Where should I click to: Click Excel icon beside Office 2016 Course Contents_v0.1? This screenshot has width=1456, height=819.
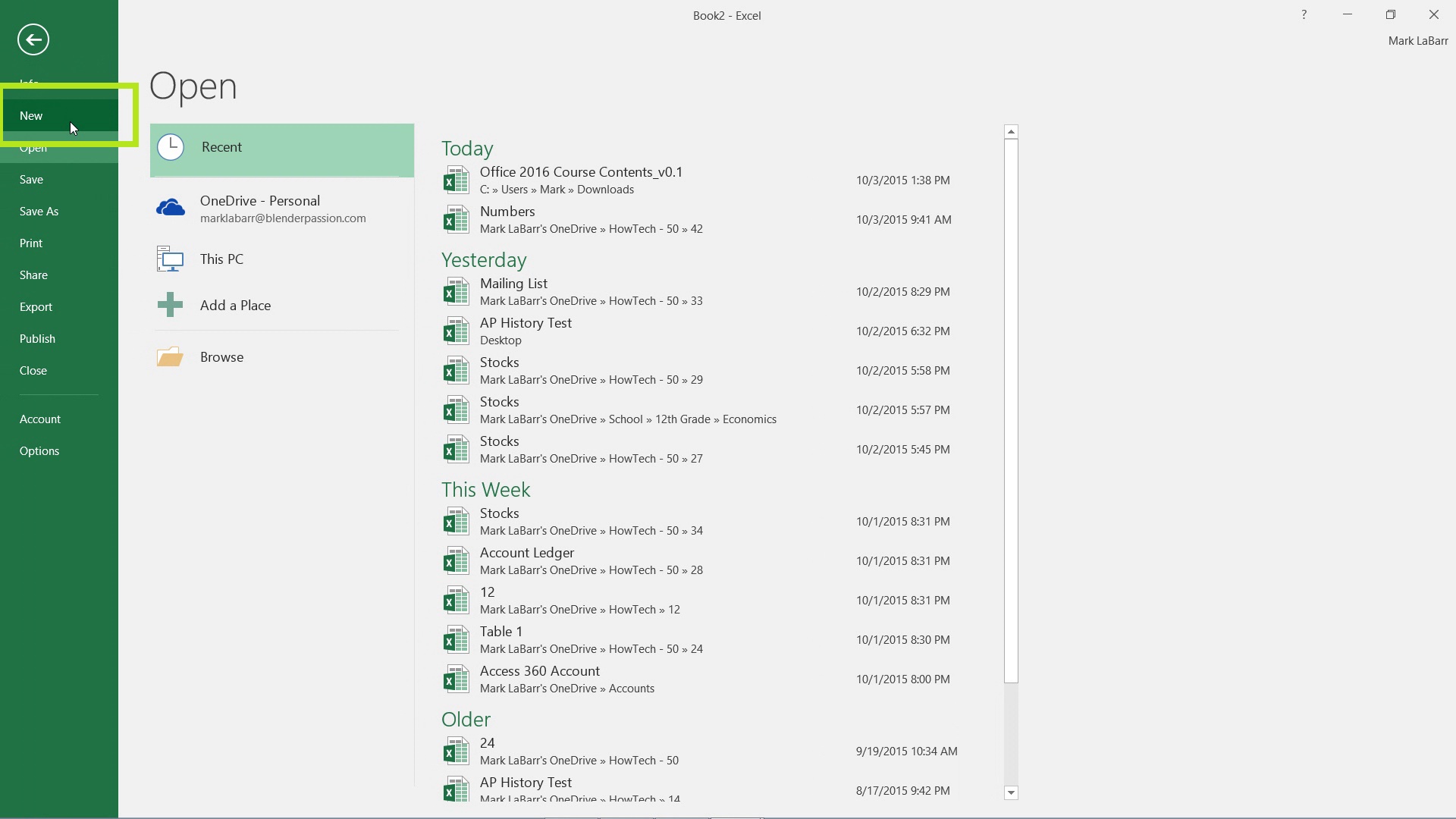tap(456, 180)
